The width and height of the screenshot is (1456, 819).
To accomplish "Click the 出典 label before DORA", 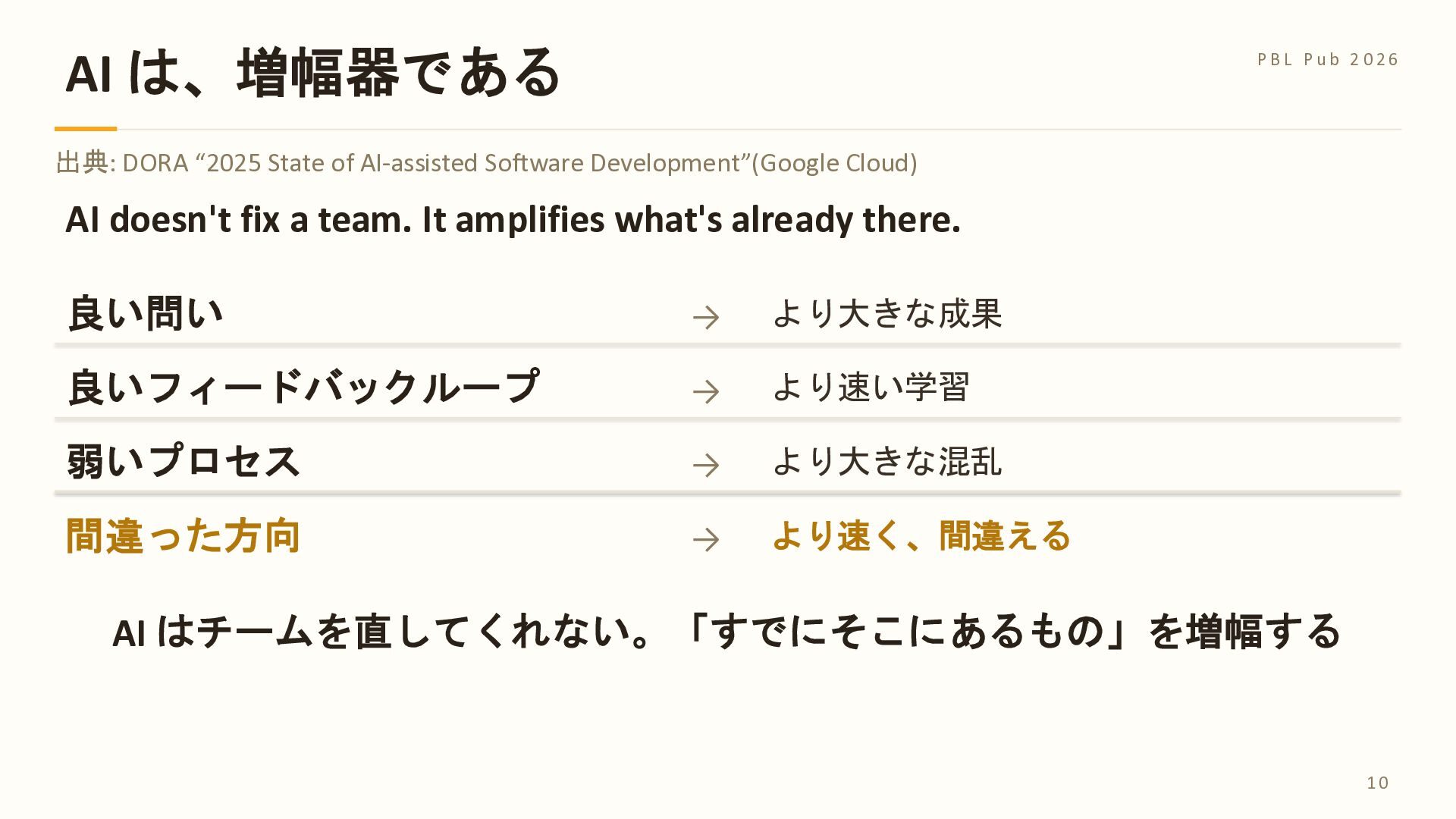I will tap(82, 162).
